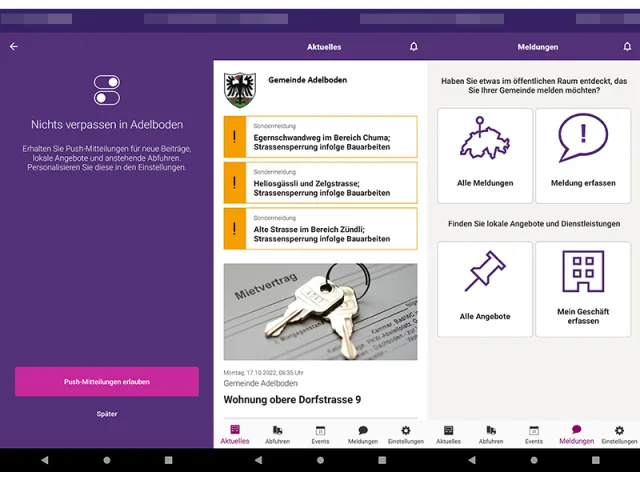Image resolution: width=640 pixels, height=480 pixels.
Task: Open the Alle Meldungen map tile
Action: [x=485, y=156]
